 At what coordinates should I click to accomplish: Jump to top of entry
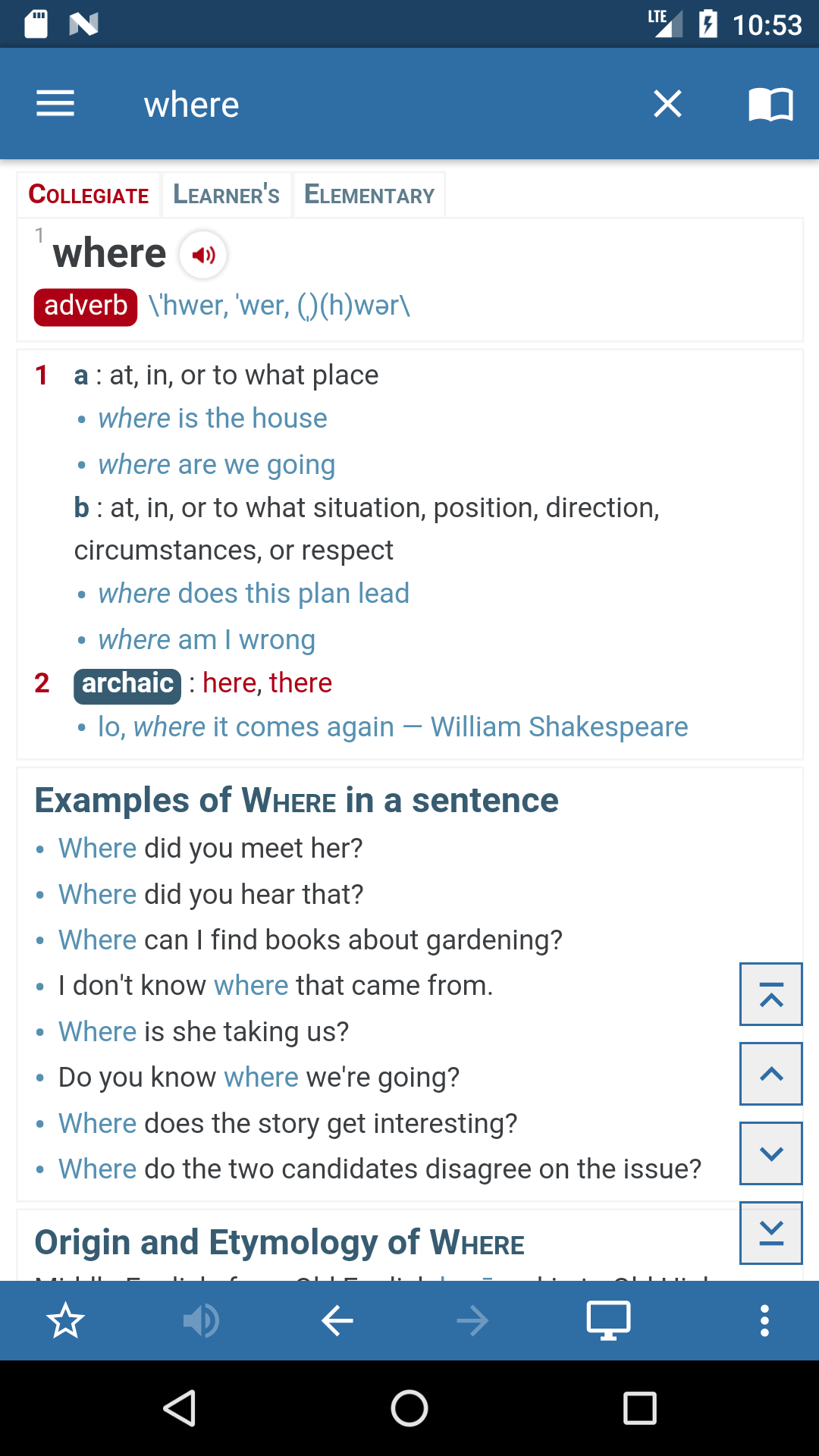click(x=771, y=994)
